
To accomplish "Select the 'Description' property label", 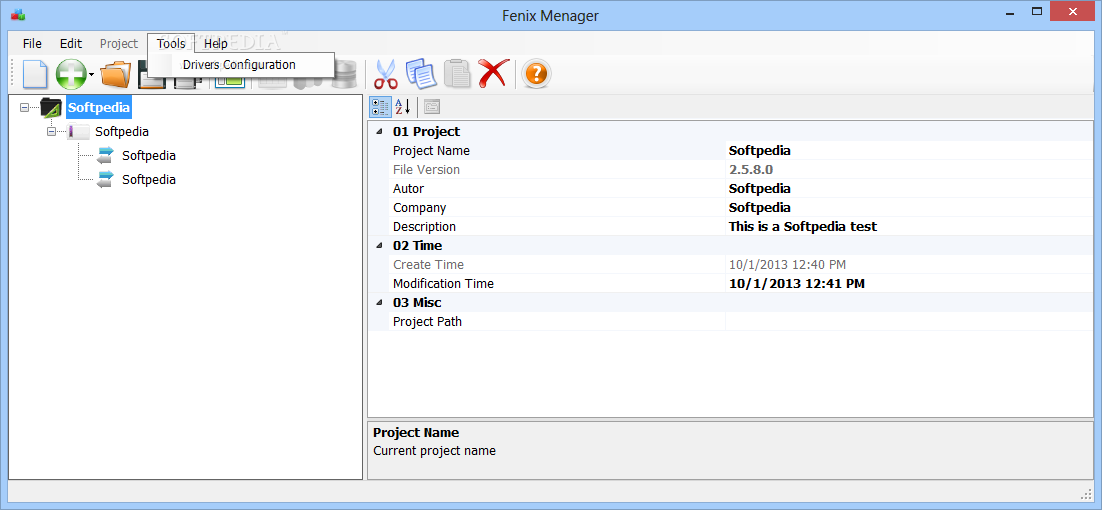I will 424,226.
